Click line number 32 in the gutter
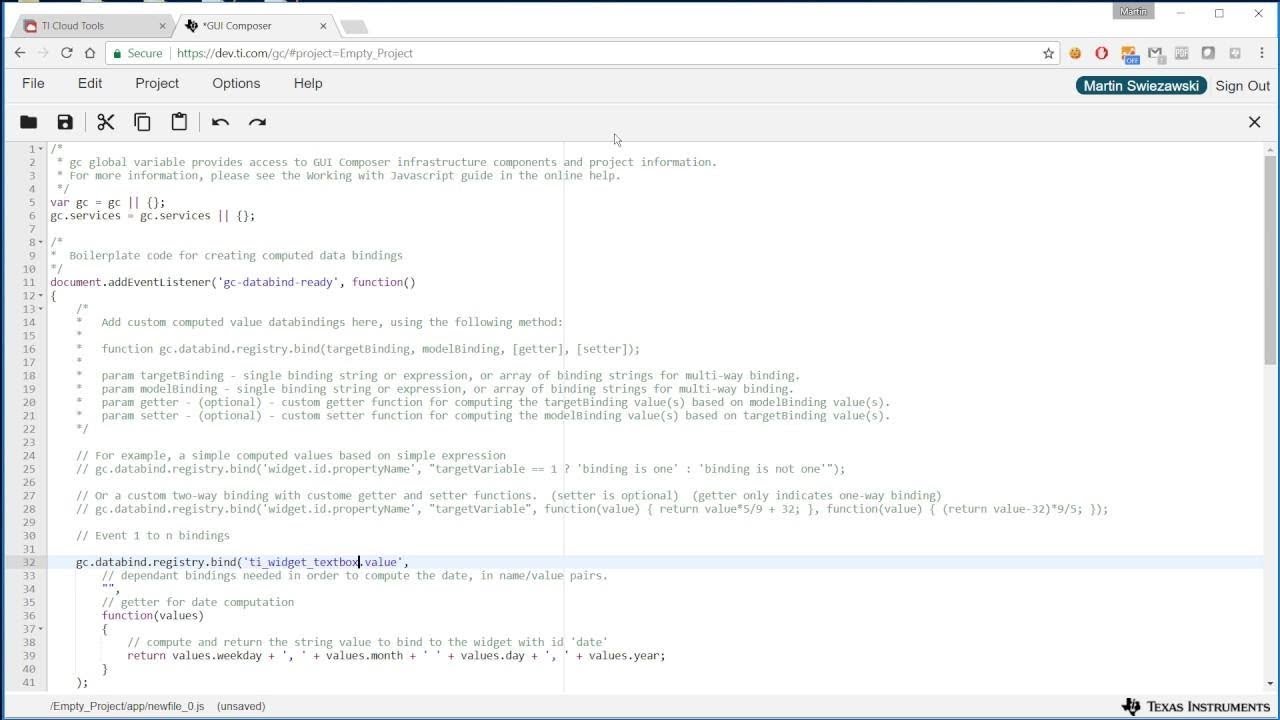The width and height of the screenshot is (1280, 720). [x=29, y=562]
